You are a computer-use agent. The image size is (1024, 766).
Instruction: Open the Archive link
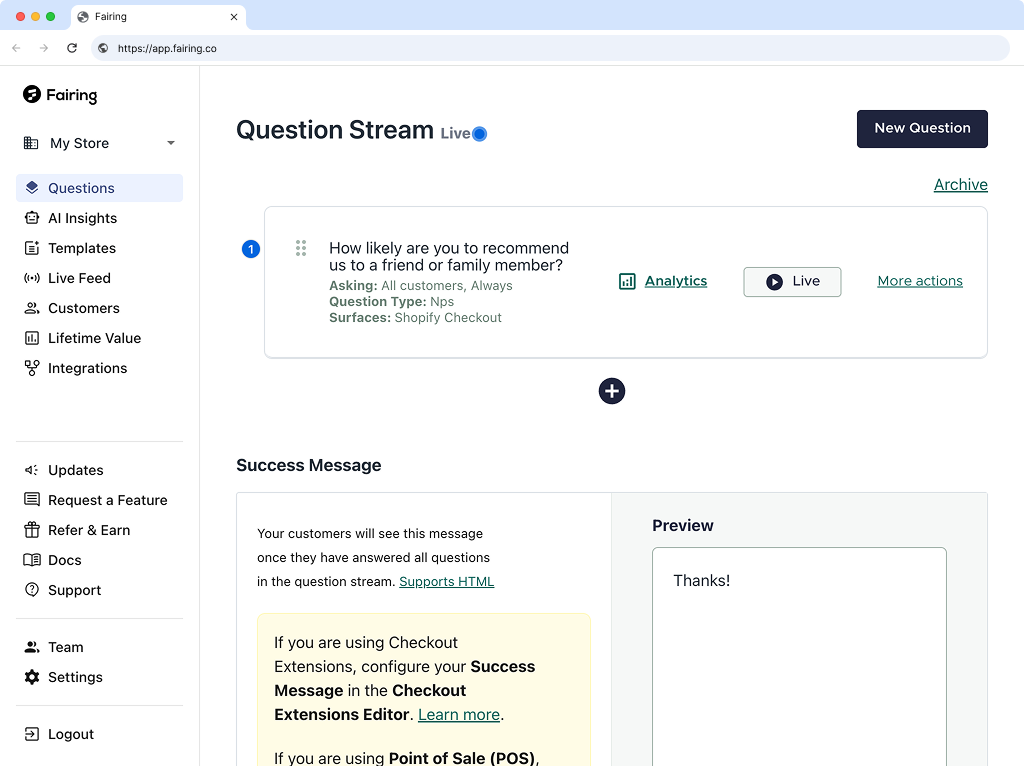pyautogui.click(x=960, y=185)
